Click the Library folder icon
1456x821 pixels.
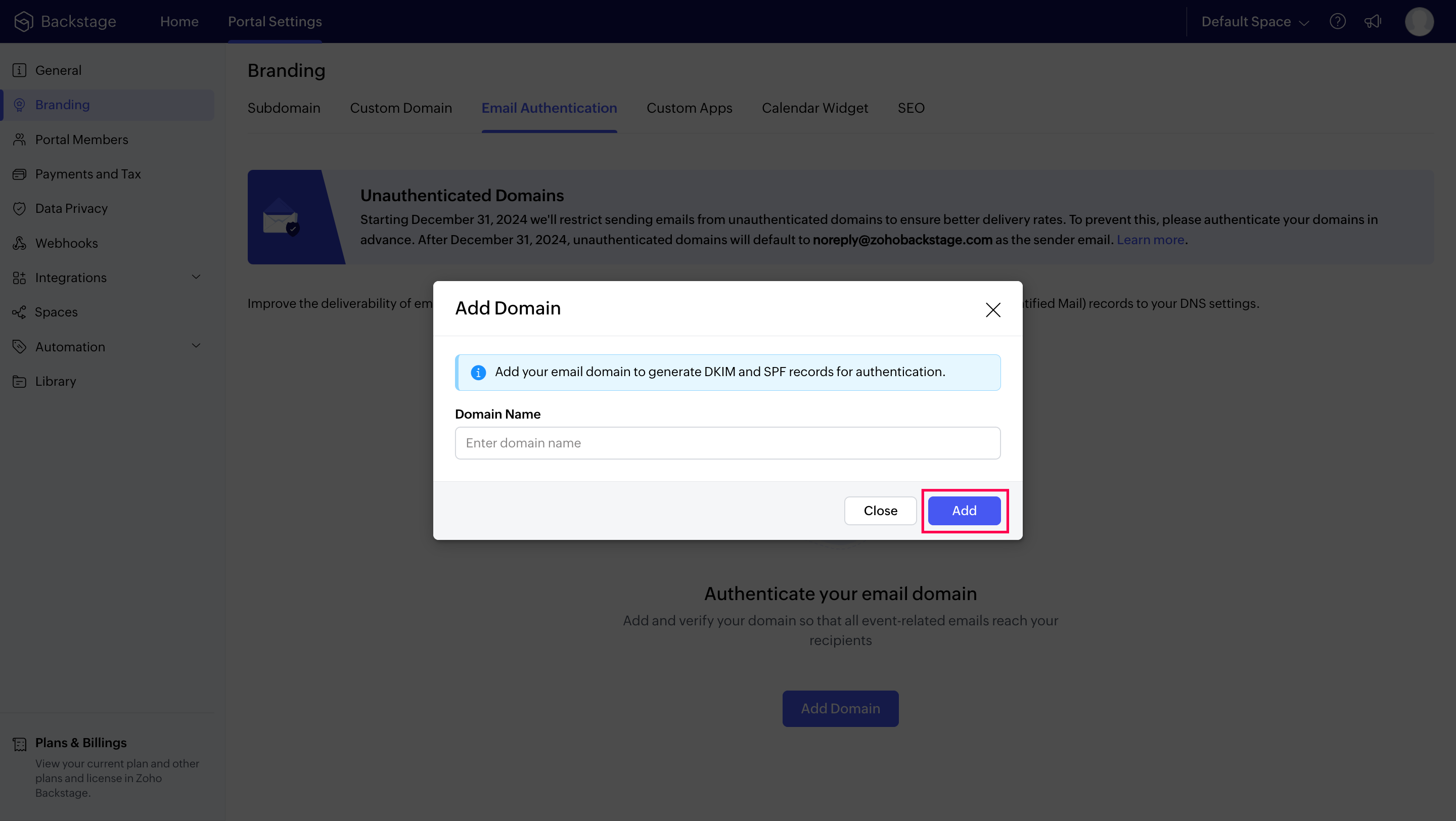coord(19,381)
